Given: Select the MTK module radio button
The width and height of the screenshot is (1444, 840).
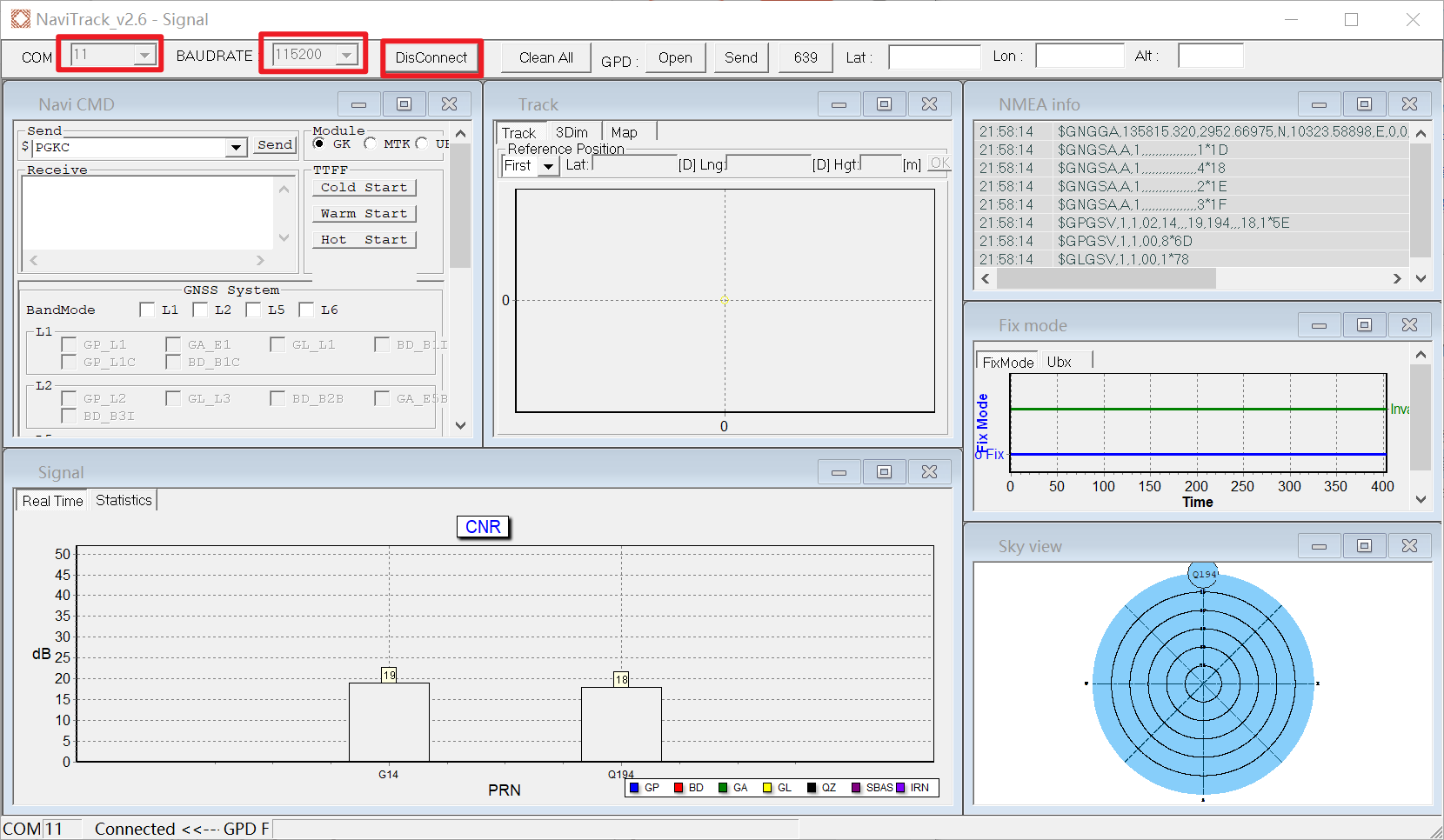Looking at the screenshot, I should point(371,143).
